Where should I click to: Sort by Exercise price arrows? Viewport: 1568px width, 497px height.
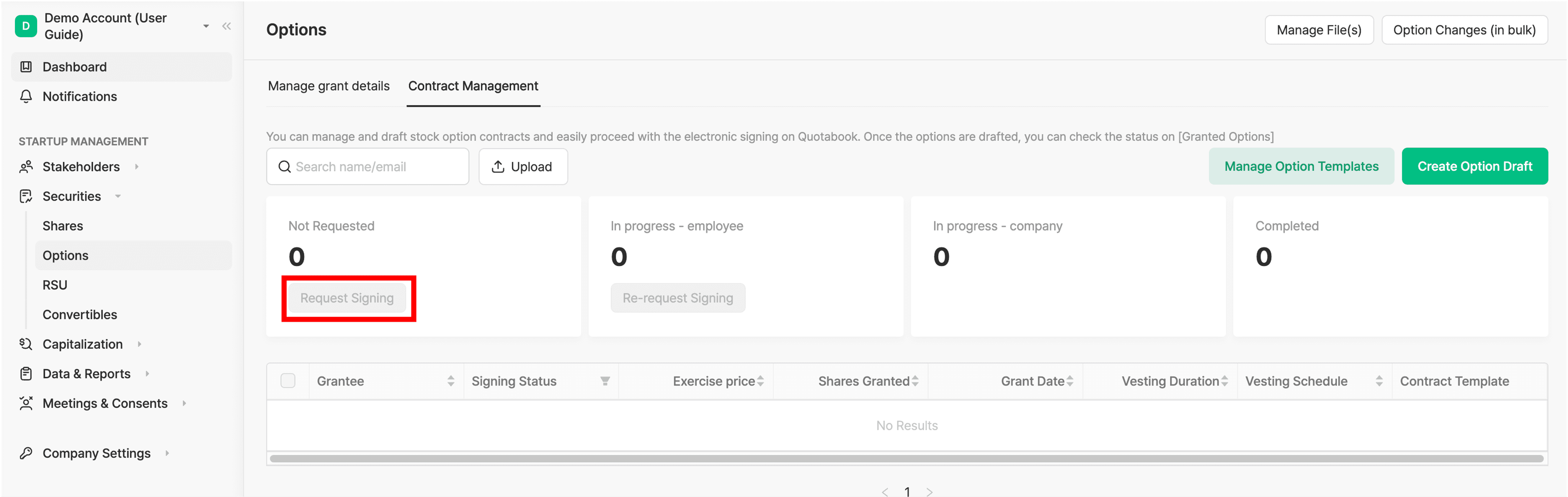tap(760, 381)
